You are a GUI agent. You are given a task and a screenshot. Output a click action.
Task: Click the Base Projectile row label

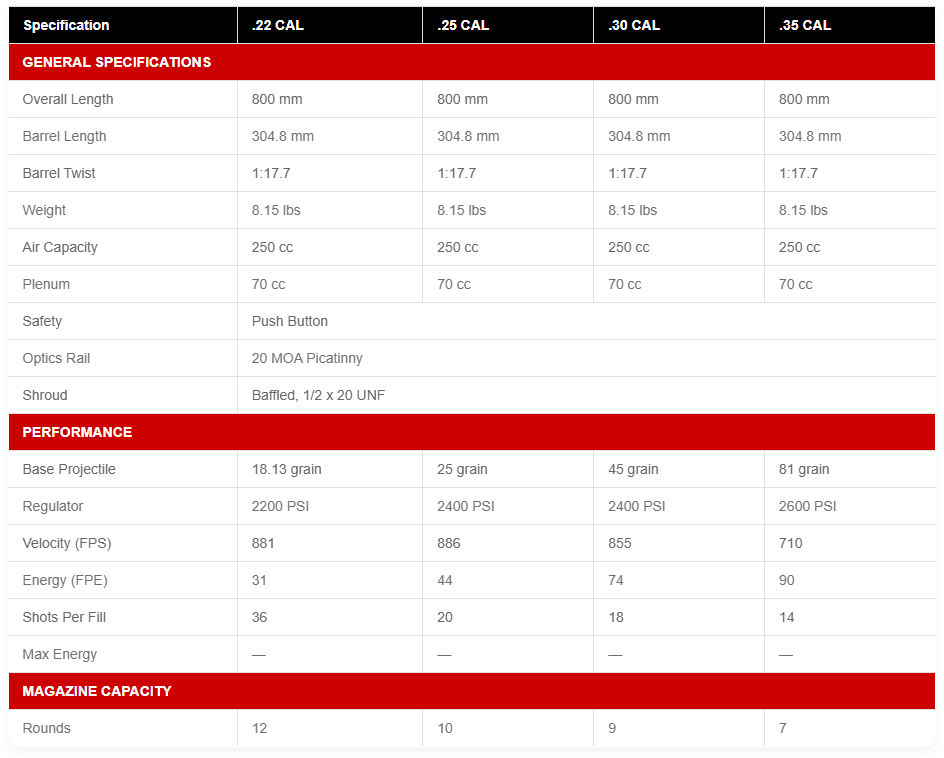pos(69,470)
